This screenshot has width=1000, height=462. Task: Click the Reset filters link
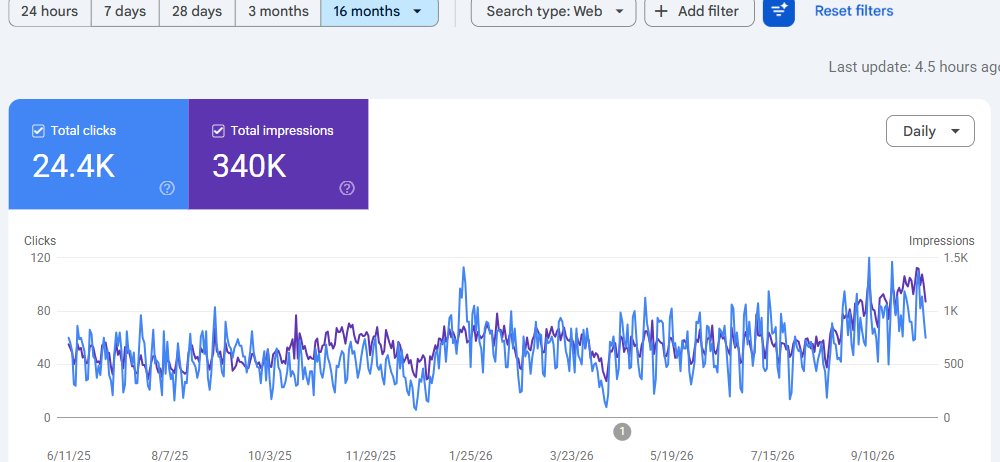point(854,11)
